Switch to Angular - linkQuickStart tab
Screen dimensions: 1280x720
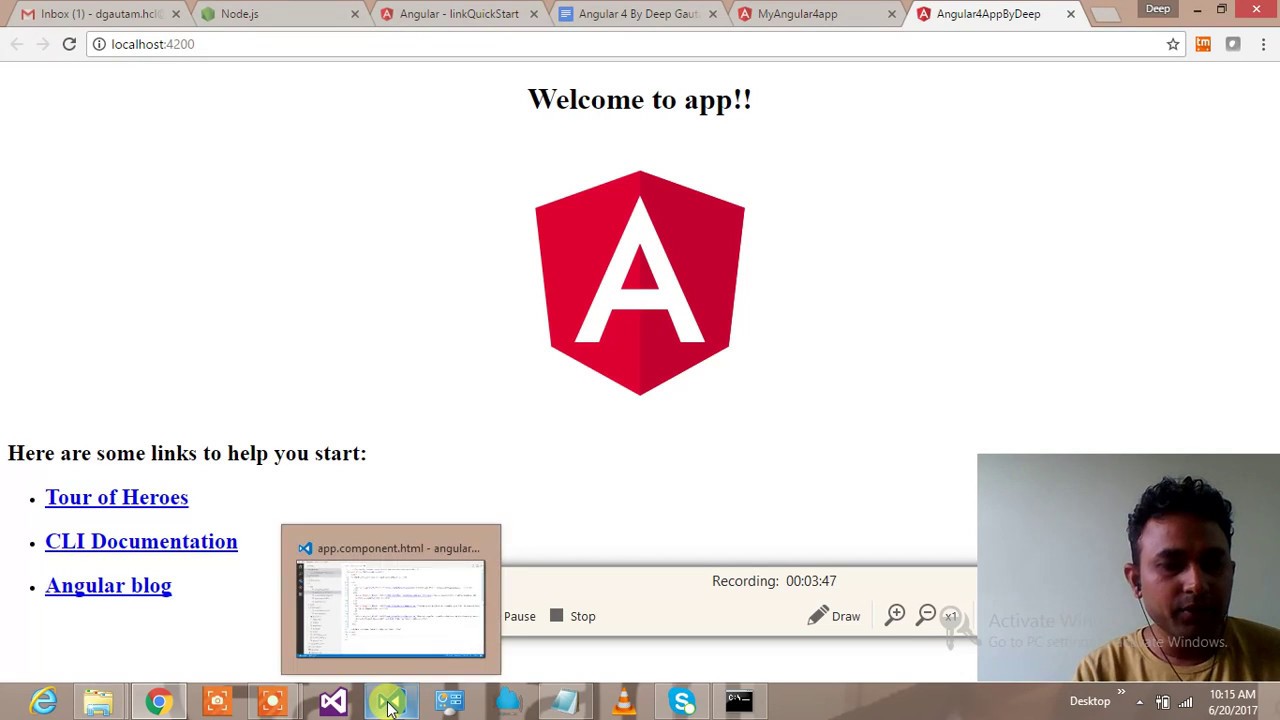(x=459, y=14)
